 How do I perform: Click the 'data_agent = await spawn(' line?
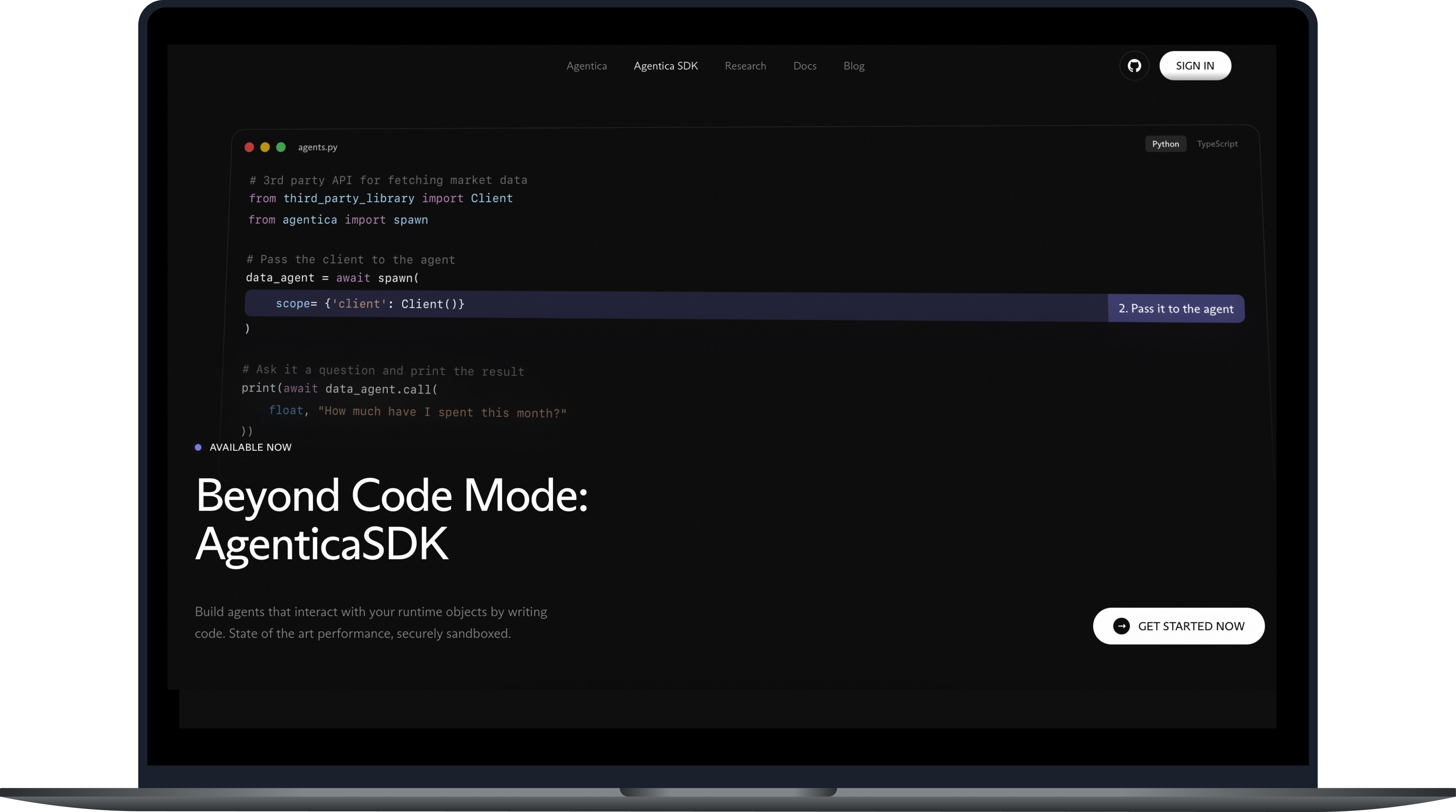[332, 278]
